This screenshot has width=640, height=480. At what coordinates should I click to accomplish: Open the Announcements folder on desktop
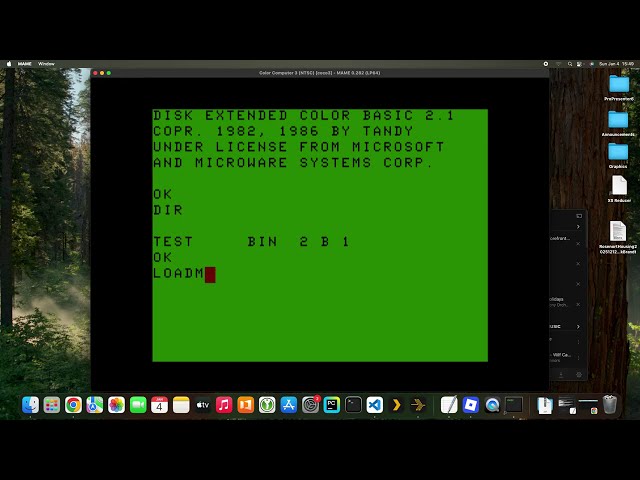point(619,120)
